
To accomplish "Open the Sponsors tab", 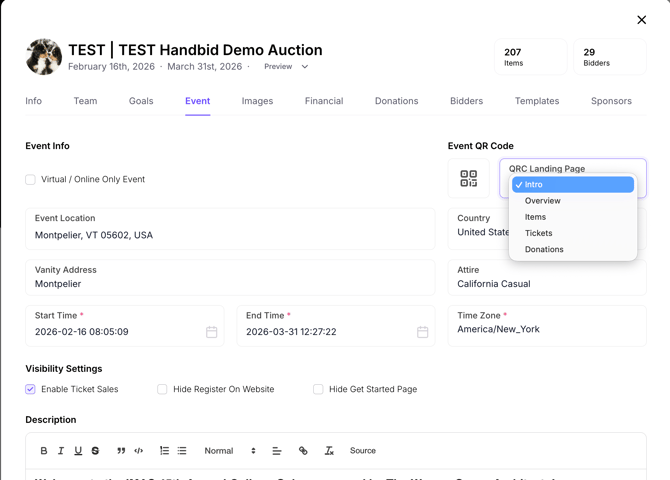I will pos(611,101).
